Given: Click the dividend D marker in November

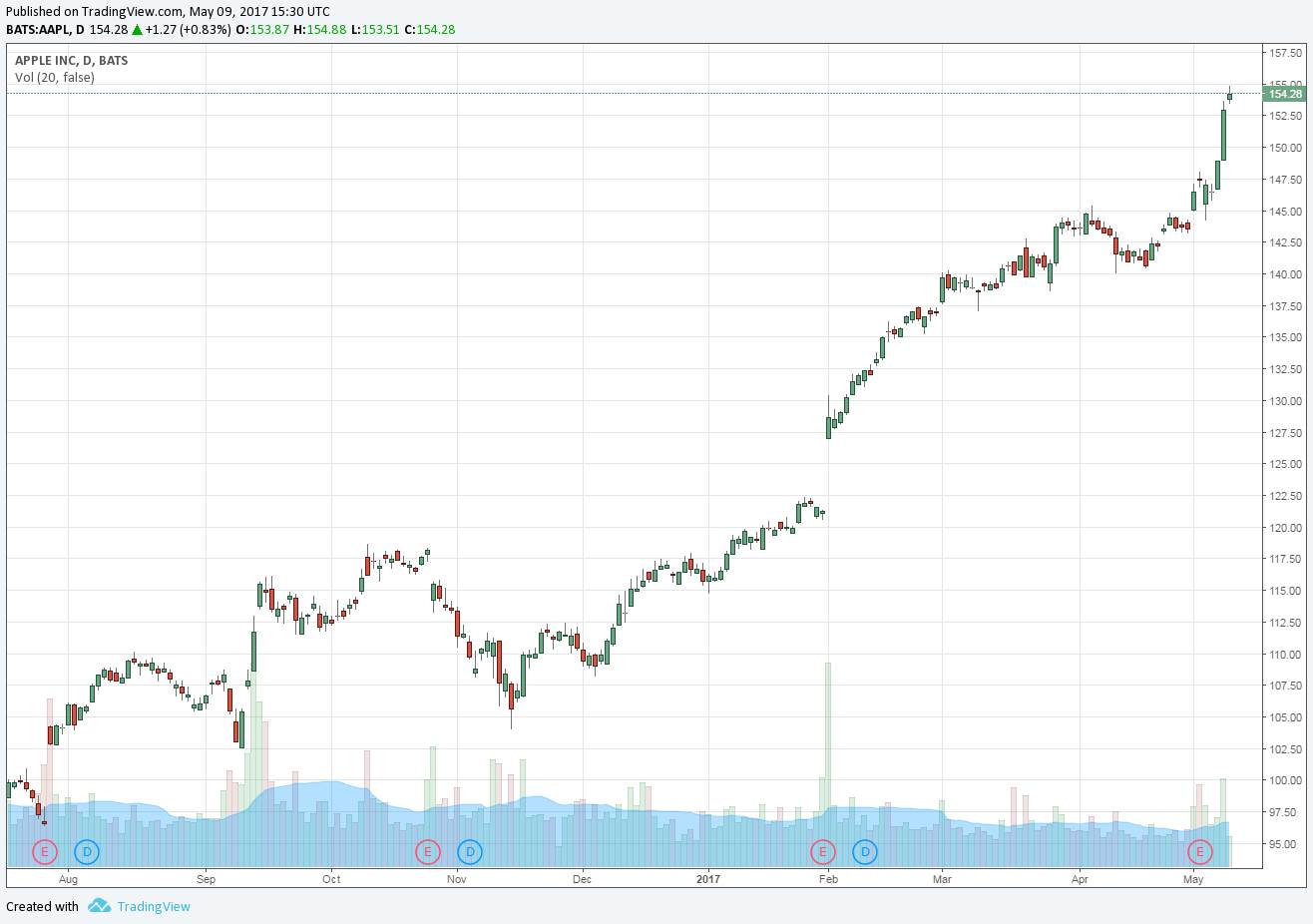Looking at the screenshot, I should click(470, 852).
